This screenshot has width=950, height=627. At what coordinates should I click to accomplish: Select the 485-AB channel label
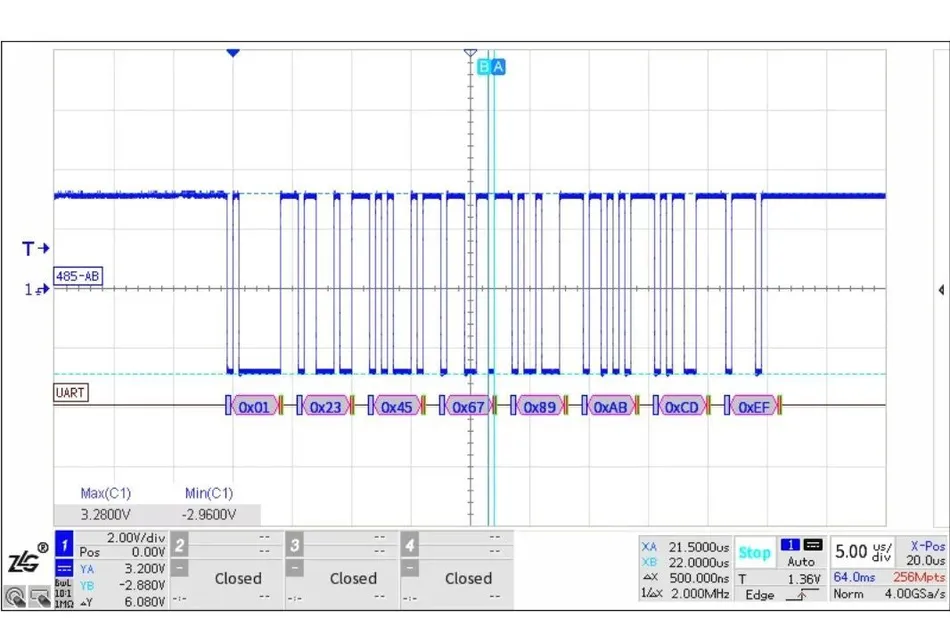tap(78, 275)
